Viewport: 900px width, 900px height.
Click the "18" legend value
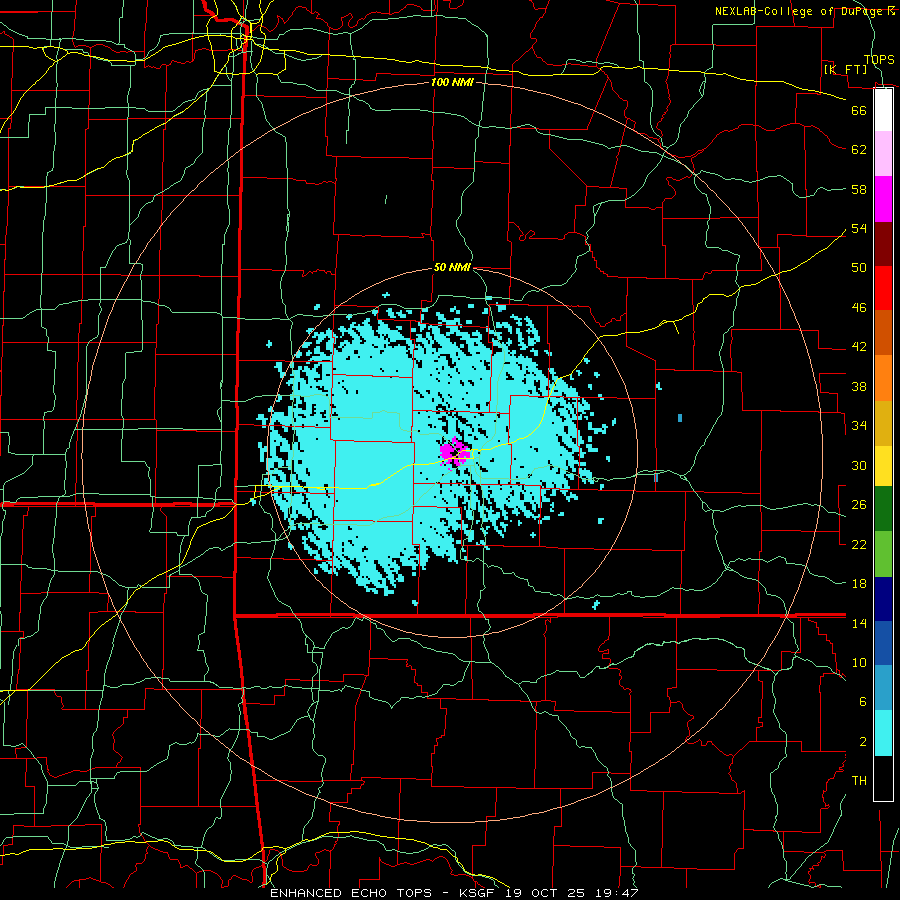tap(859, 584)
